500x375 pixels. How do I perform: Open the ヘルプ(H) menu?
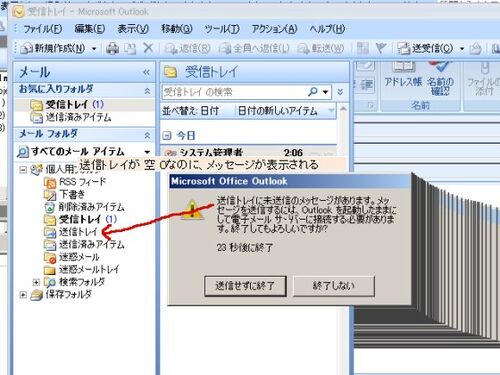(x=327, y=29)
